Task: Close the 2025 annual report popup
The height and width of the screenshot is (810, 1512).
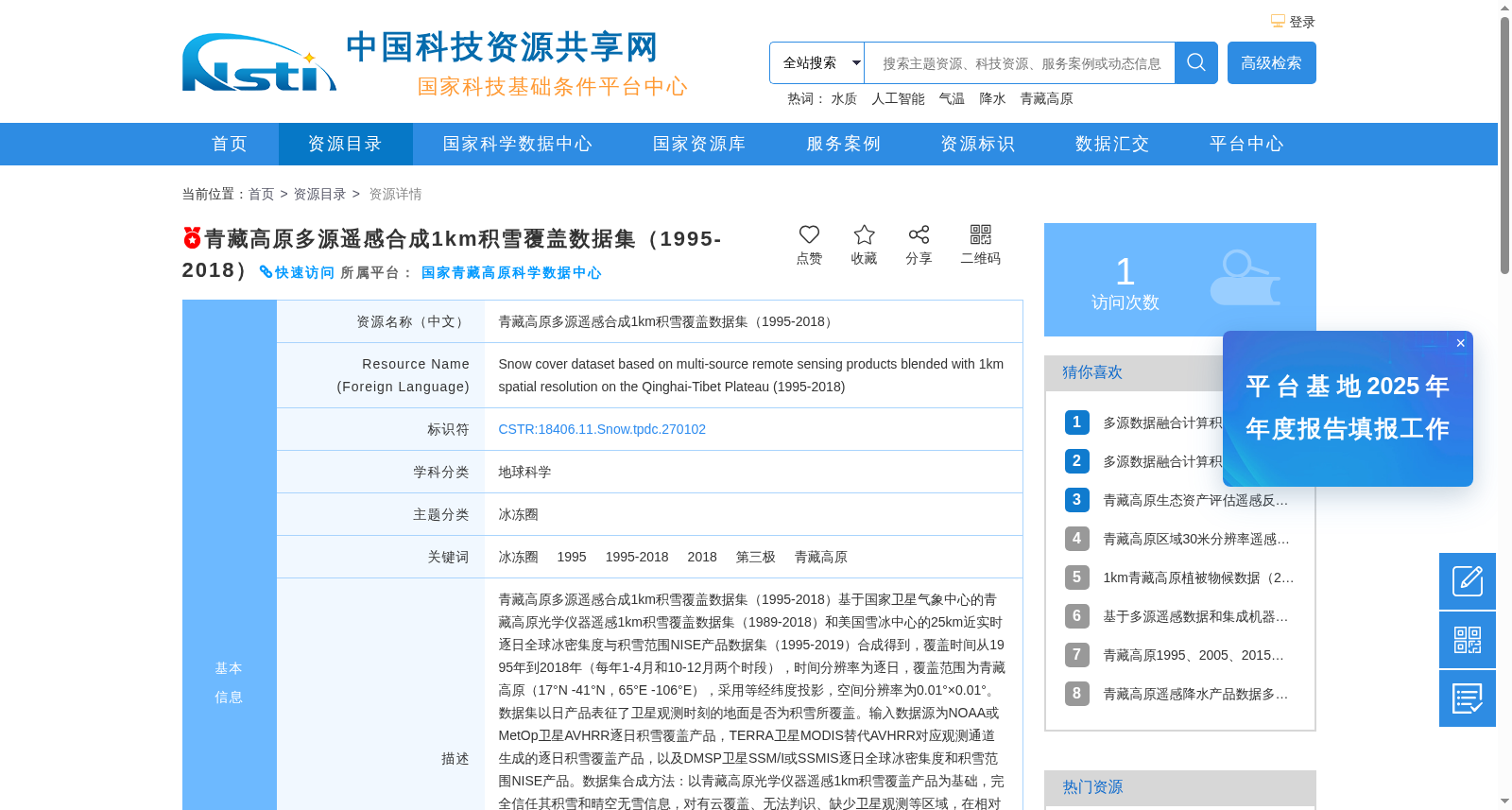Action: coord(1460,343)
